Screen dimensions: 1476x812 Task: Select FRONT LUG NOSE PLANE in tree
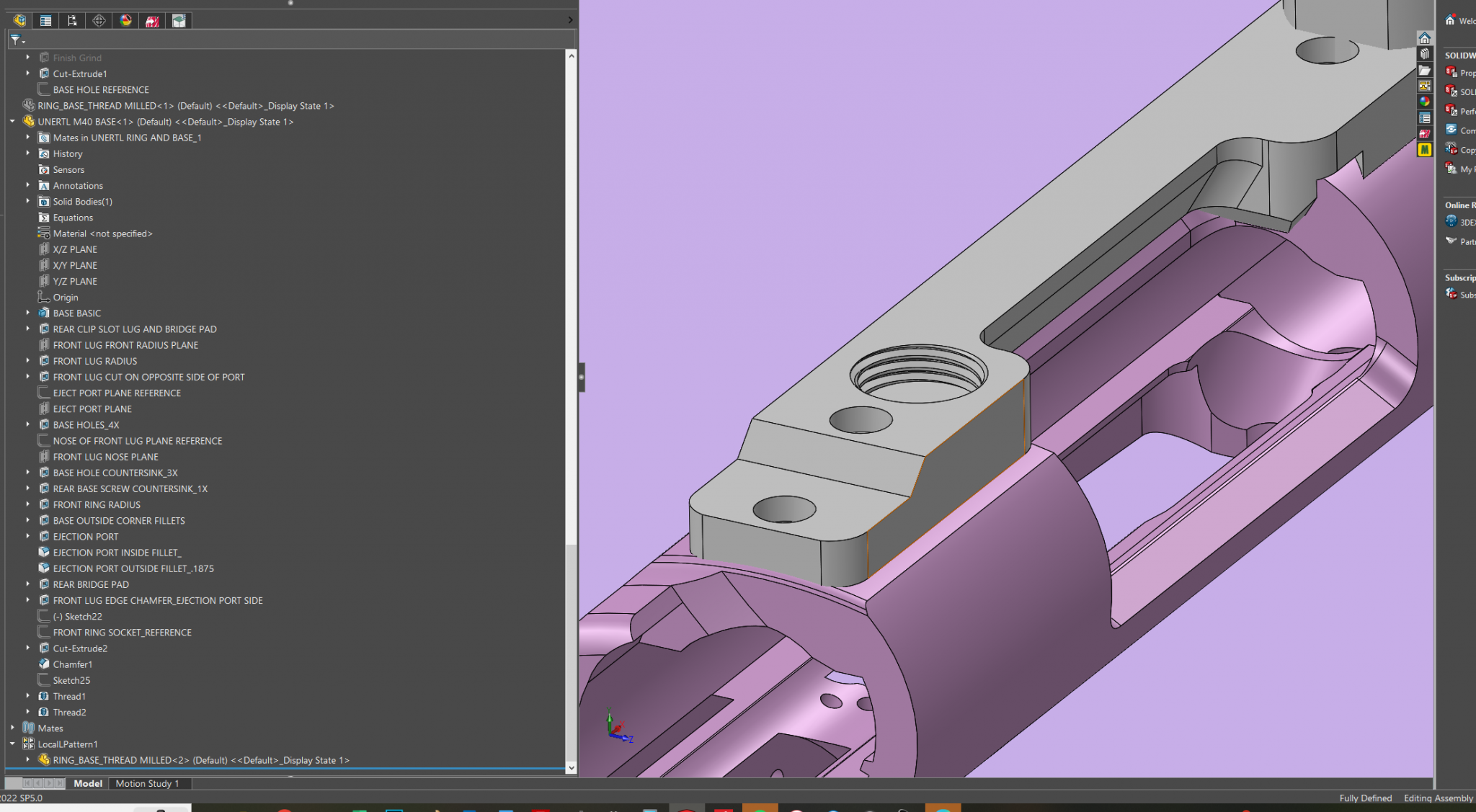pos(105,457)
